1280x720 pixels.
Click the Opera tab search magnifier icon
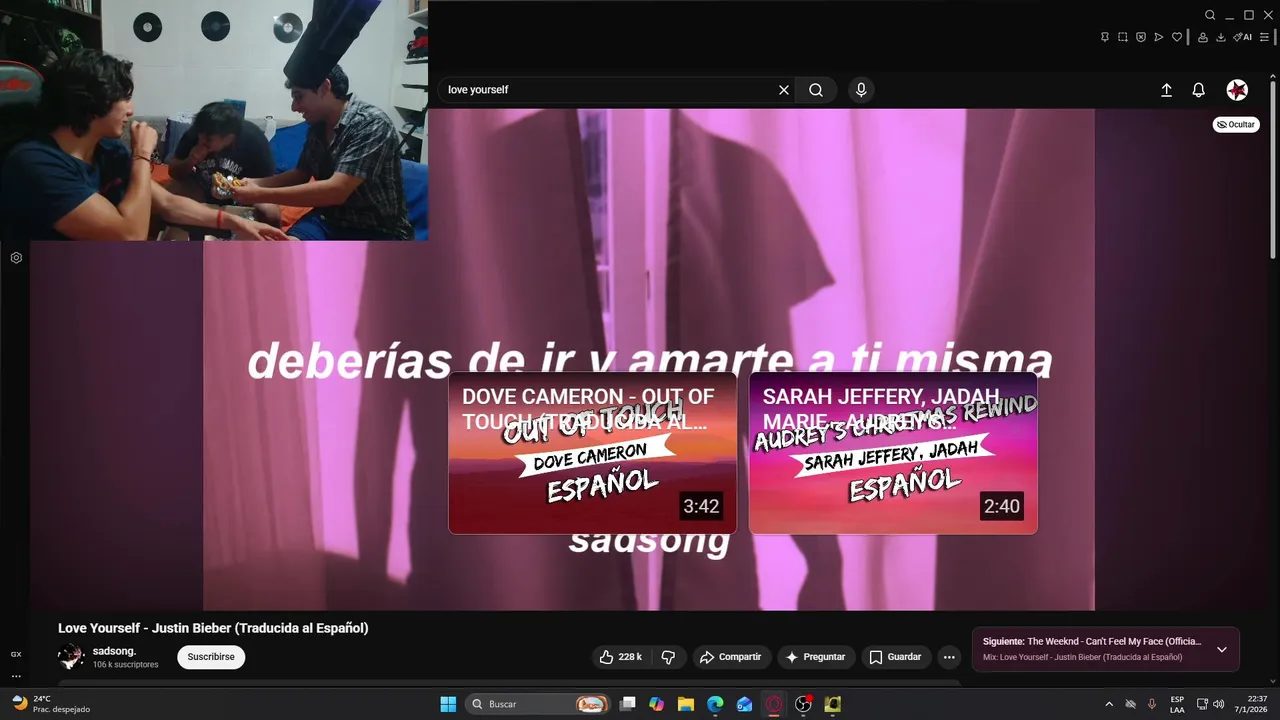tap(1210, 15)
